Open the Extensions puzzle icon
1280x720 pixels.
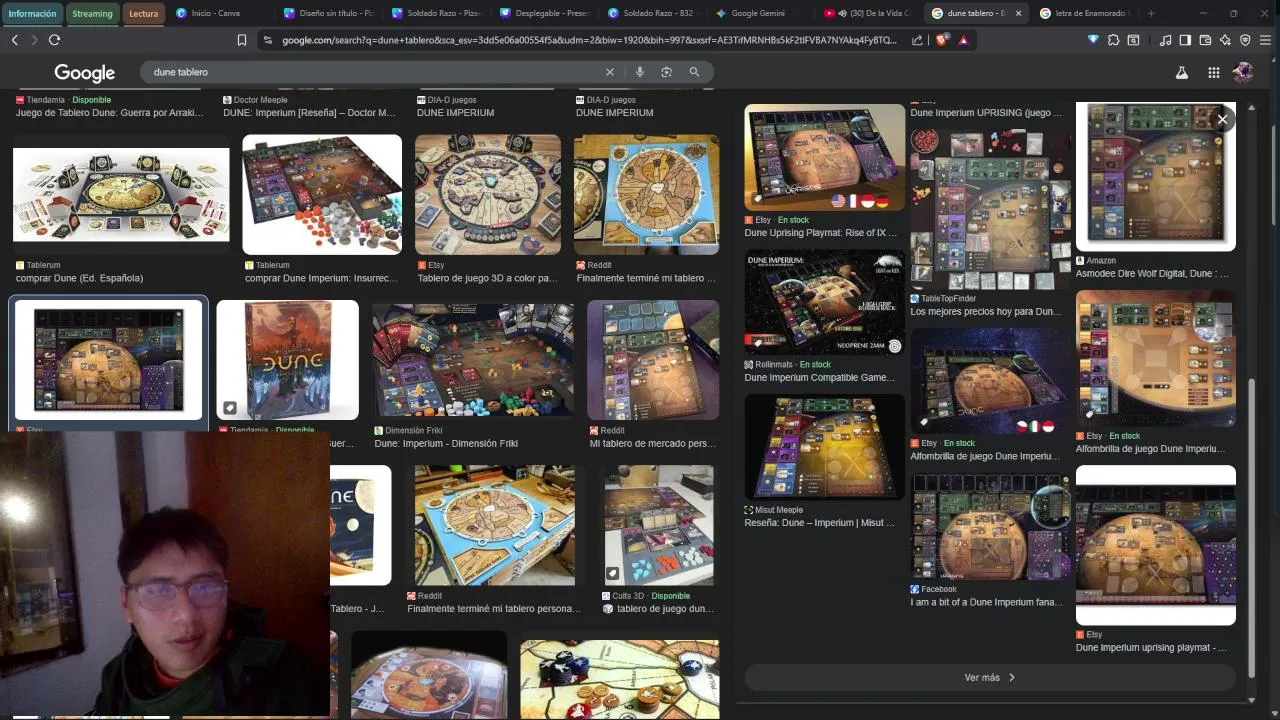(1113, 40)
